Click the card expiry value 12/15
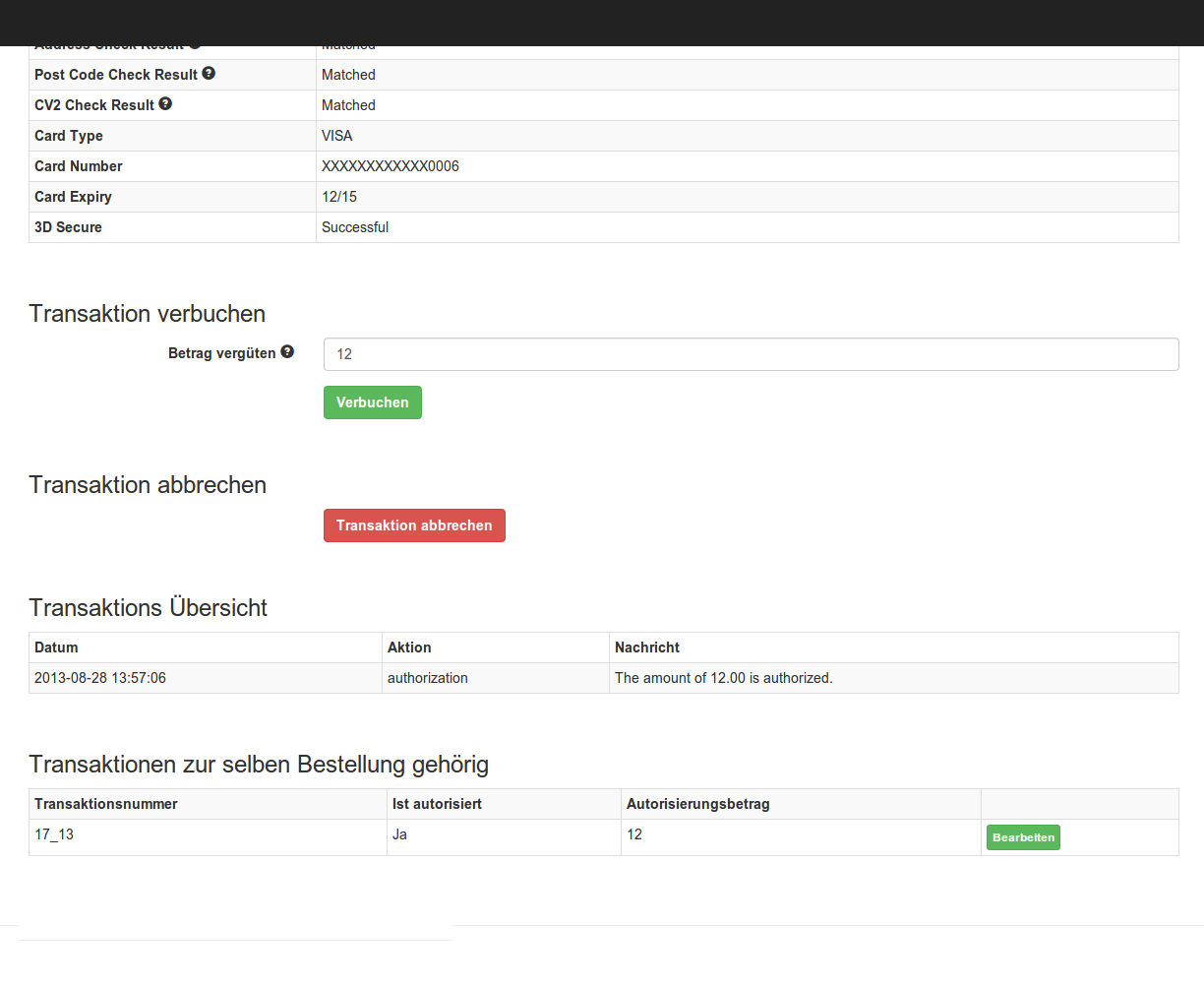This screenshot has height=986, width=1204. [339, 197]
